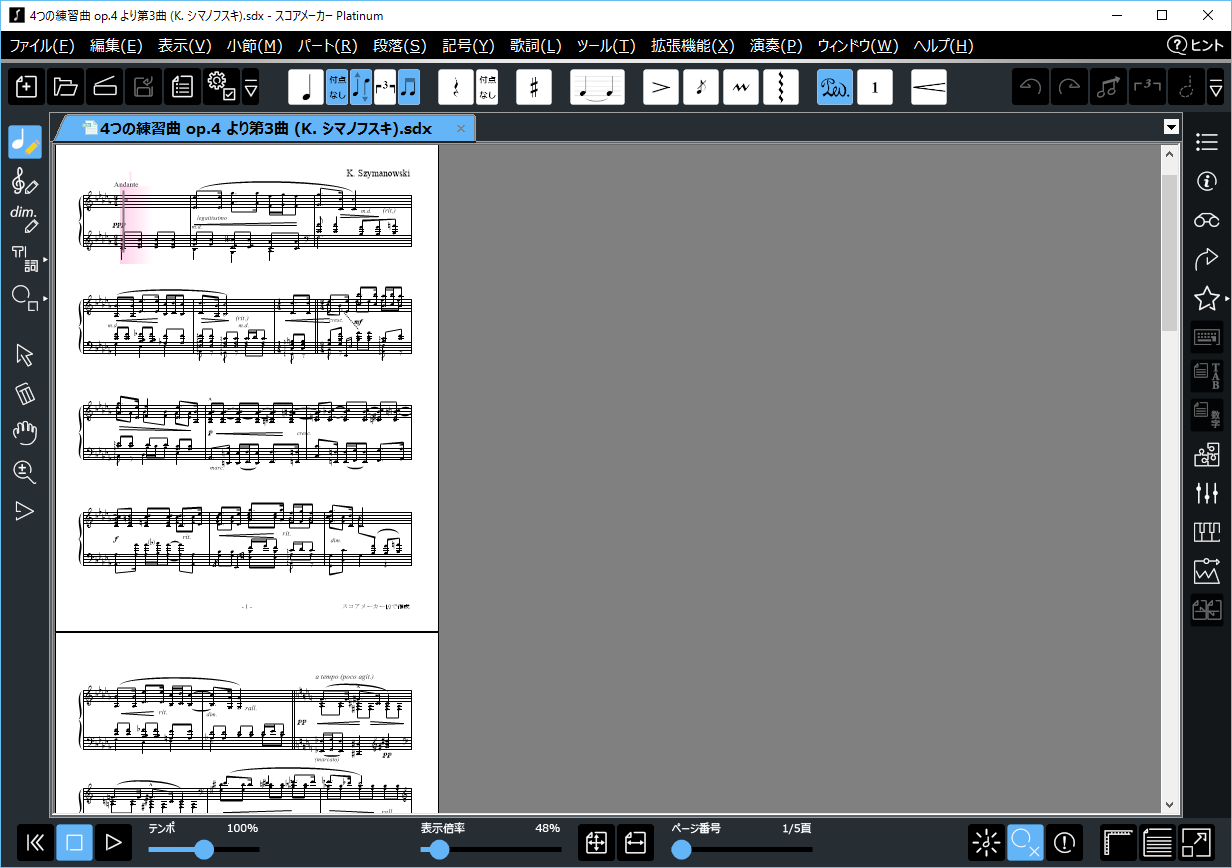The width and height of the screenshot is (1232, 868).
Task: Select the hand scroll tool
Action: [x=25, y=433]
